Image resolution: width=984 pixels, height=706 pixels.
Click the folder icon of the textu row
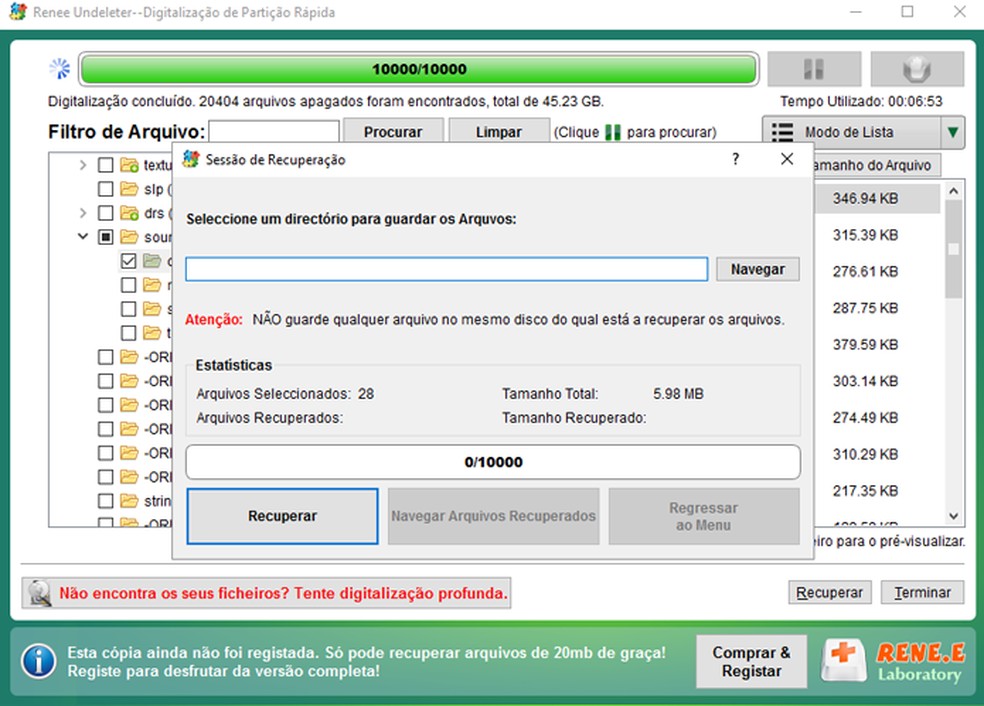tap(129, 165)
